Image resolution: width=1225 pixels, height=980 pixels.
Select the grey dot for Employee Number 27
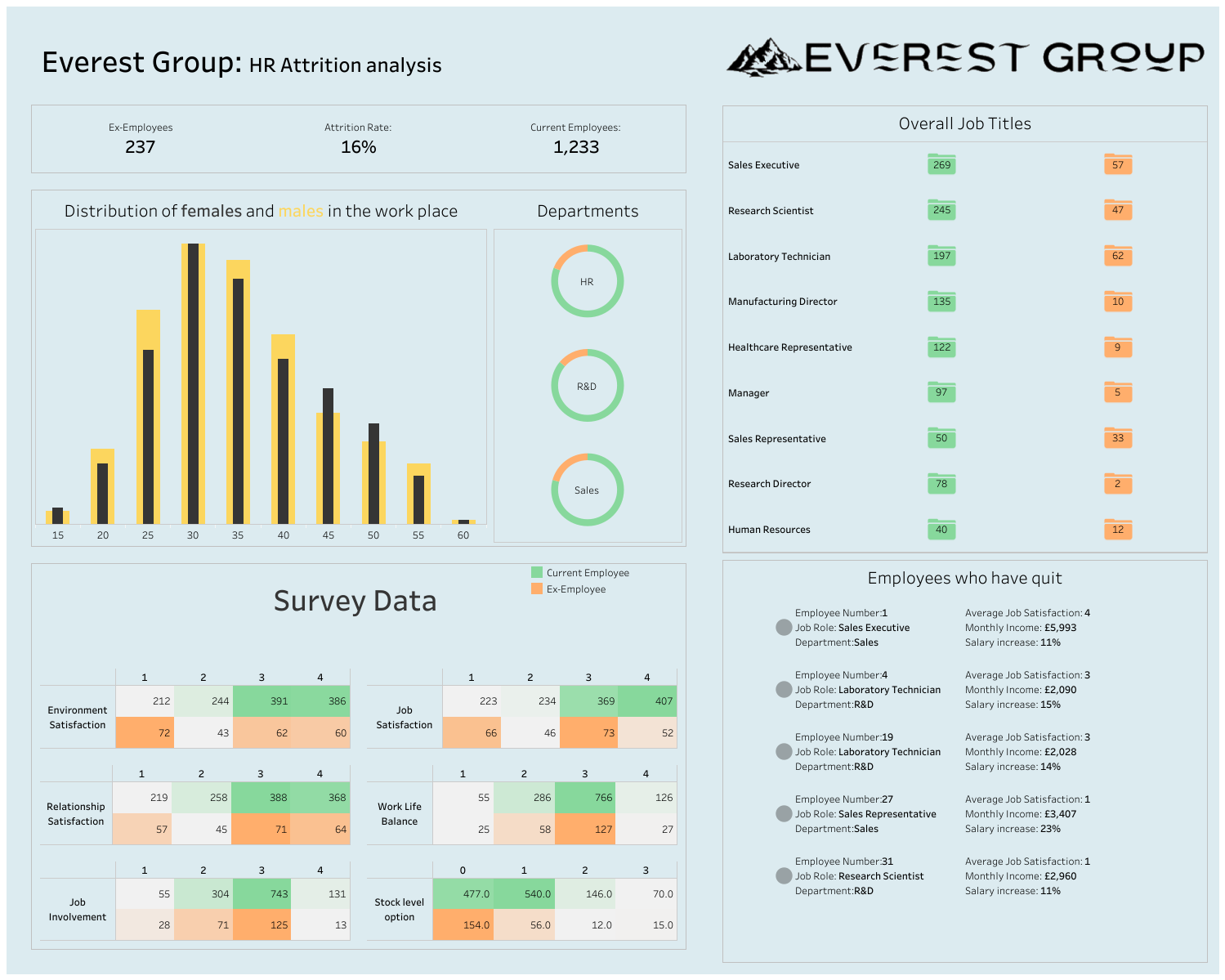click(784, 813)
